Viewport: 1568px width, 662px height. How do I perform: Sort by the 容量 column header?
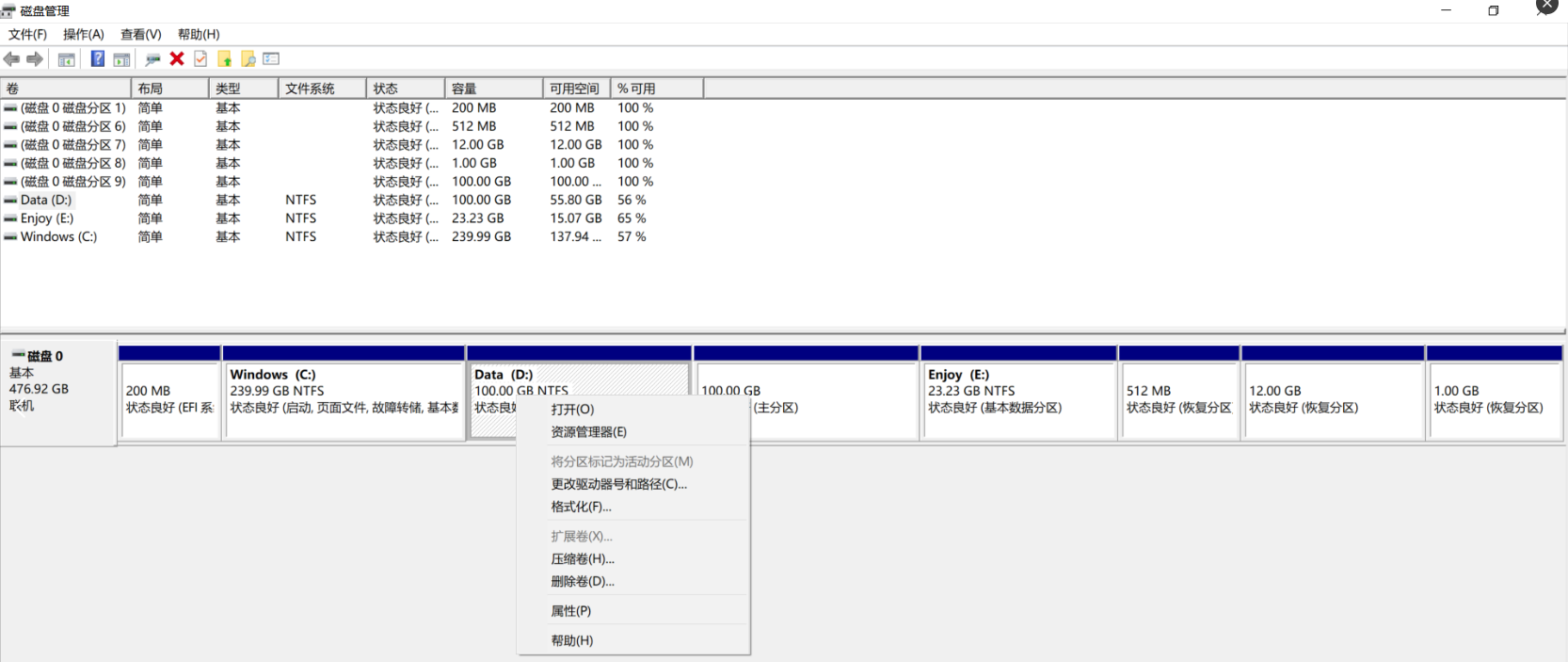point(492,89)
